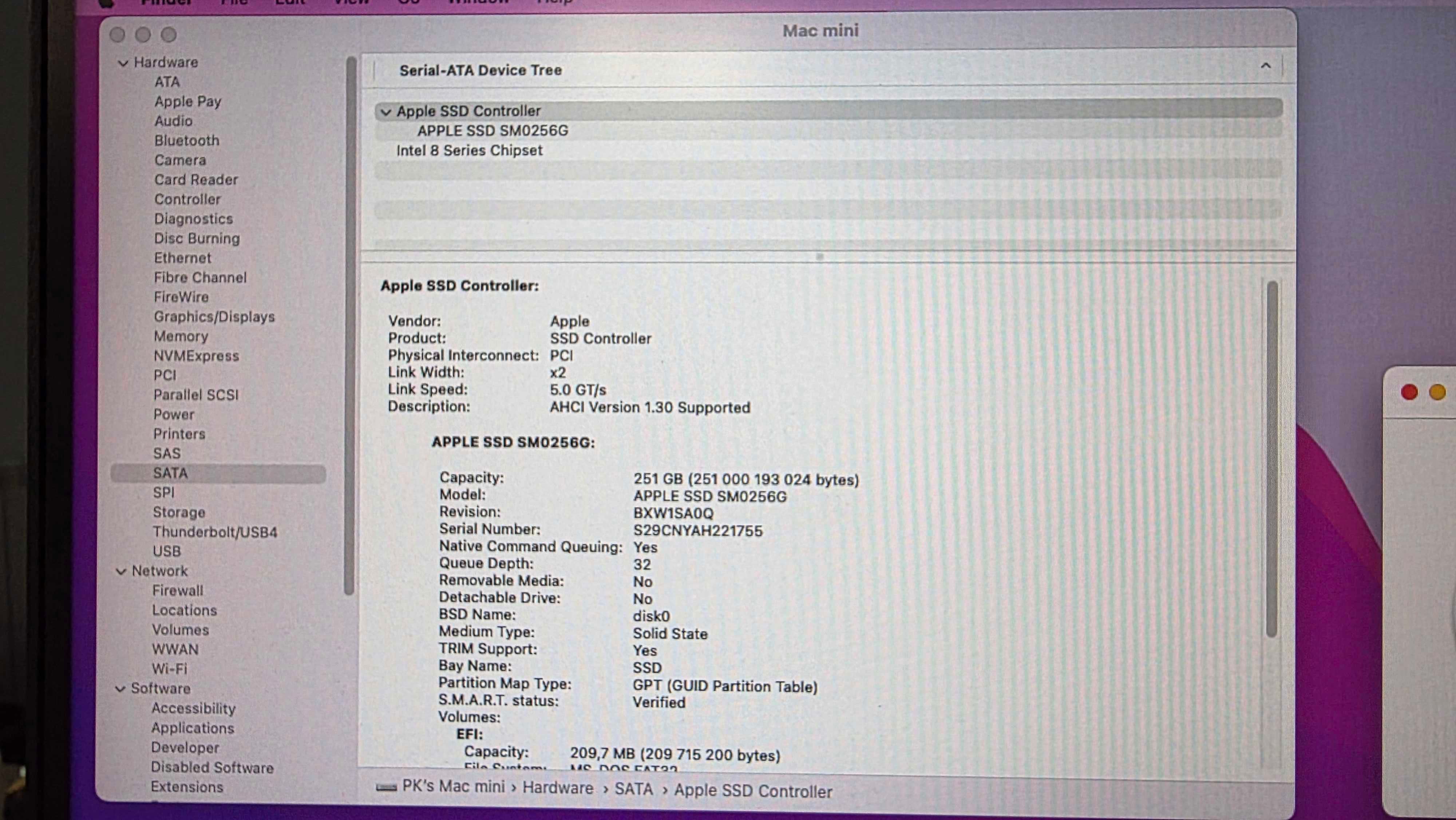Select NVMExpress in the sidebar
Image resolution: width=1456 pixels, height=820 pixels.
(196, 356)
